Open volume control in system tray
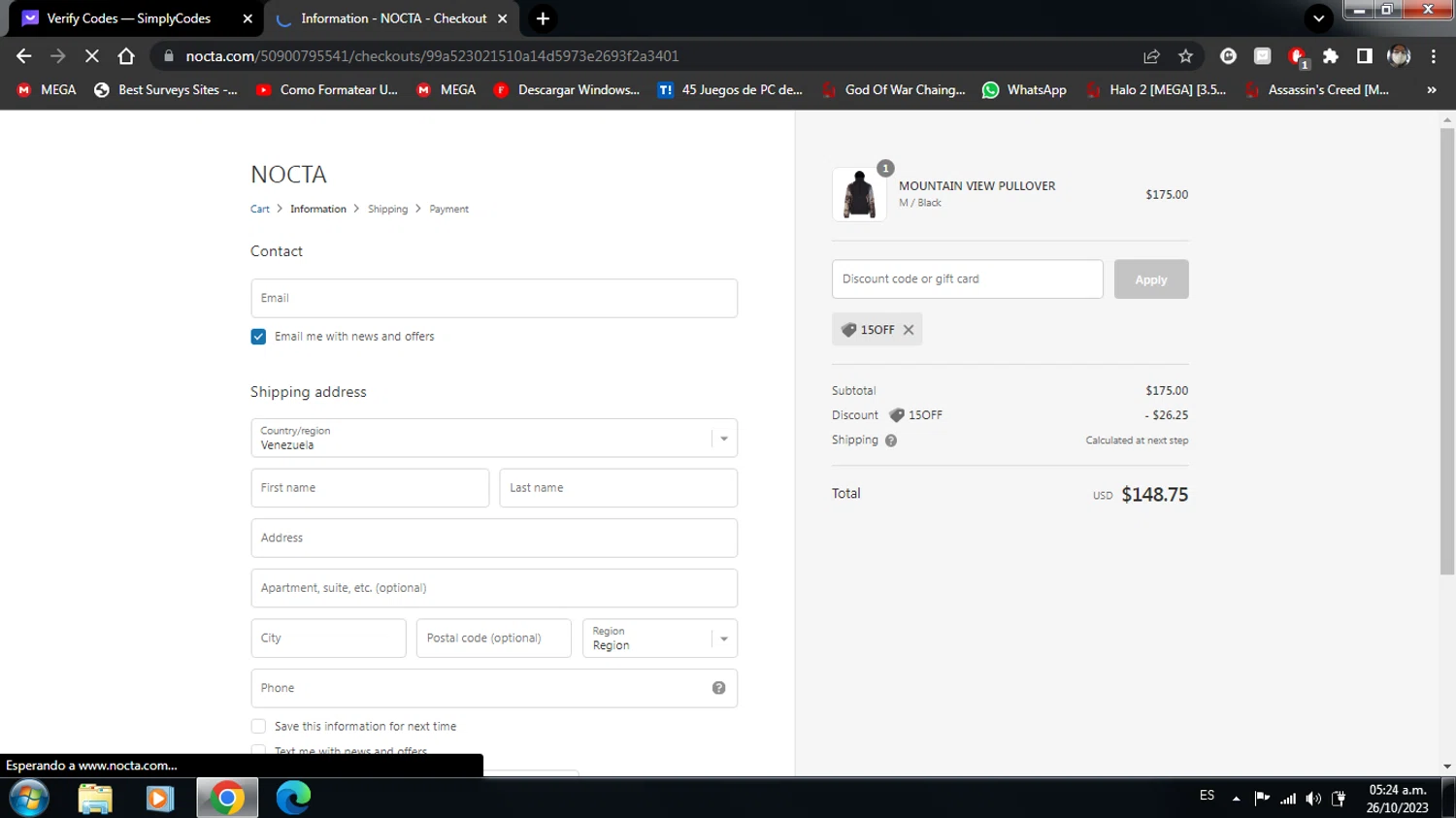The height and width of the screenshot is (818, 1456). click(1313, 799)
